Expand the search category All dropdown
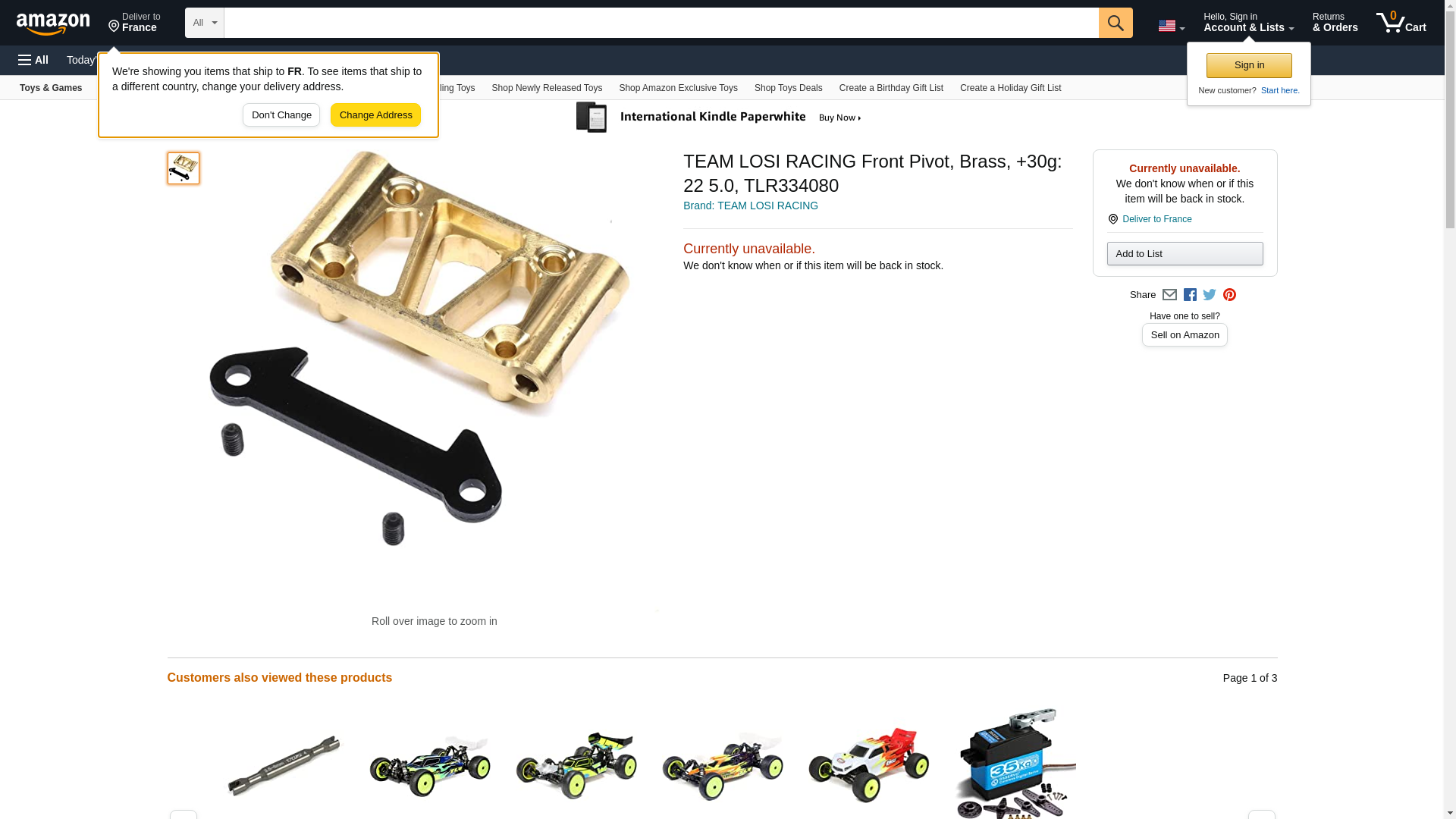This screenshot has height=819, width=1456. tap(205, 23)
